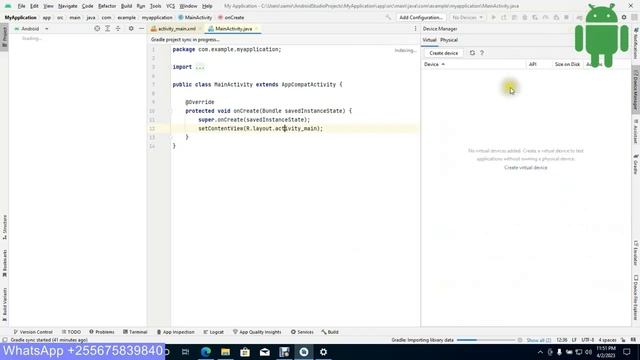Screen dimensions: 640x360
Task: Click the myapplication breadcrumb
Action: point(157,18)
